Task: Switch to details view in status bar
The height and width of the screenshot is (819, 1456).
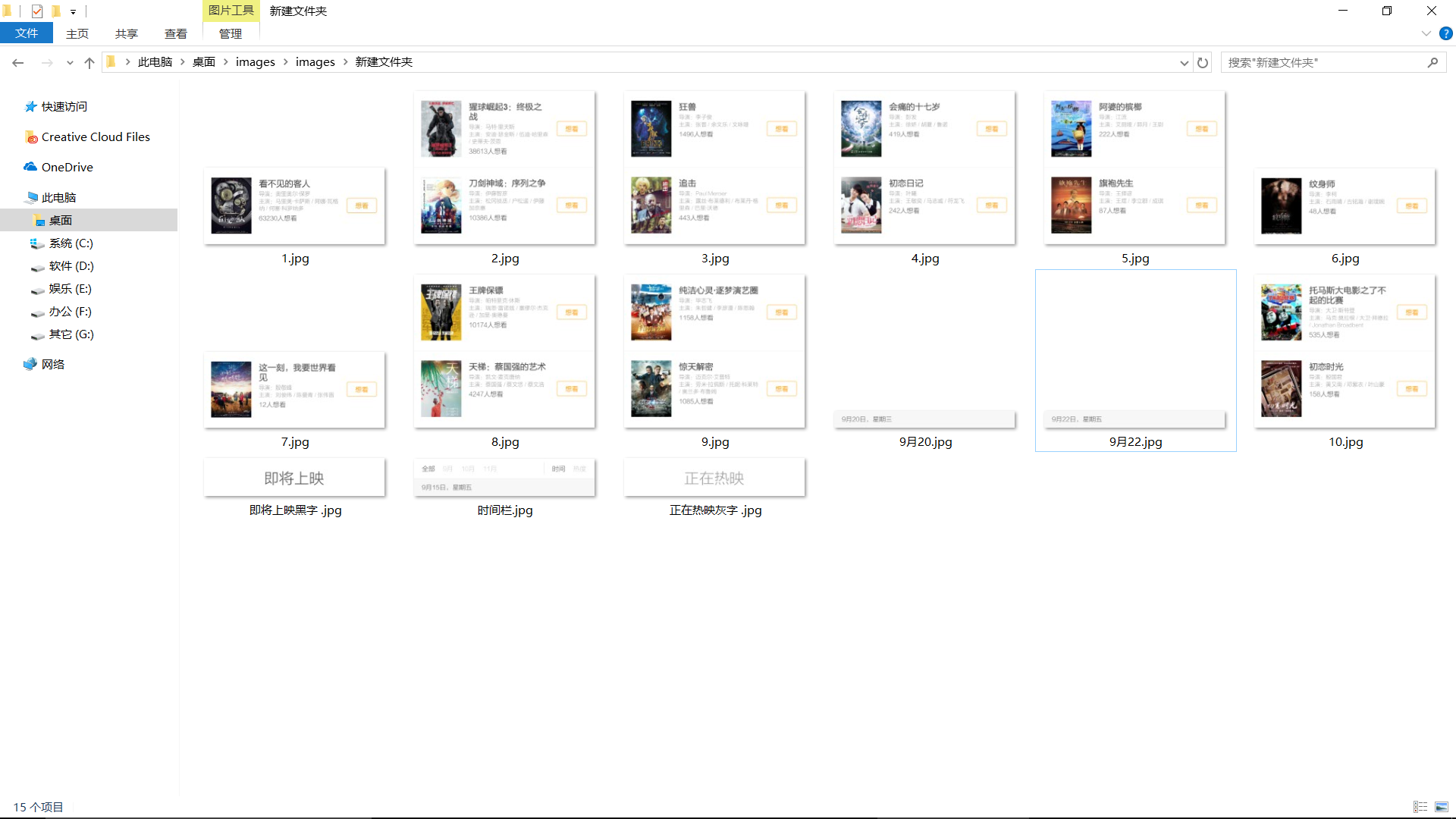Action: pyautogui.click(x=1420, y=807)
